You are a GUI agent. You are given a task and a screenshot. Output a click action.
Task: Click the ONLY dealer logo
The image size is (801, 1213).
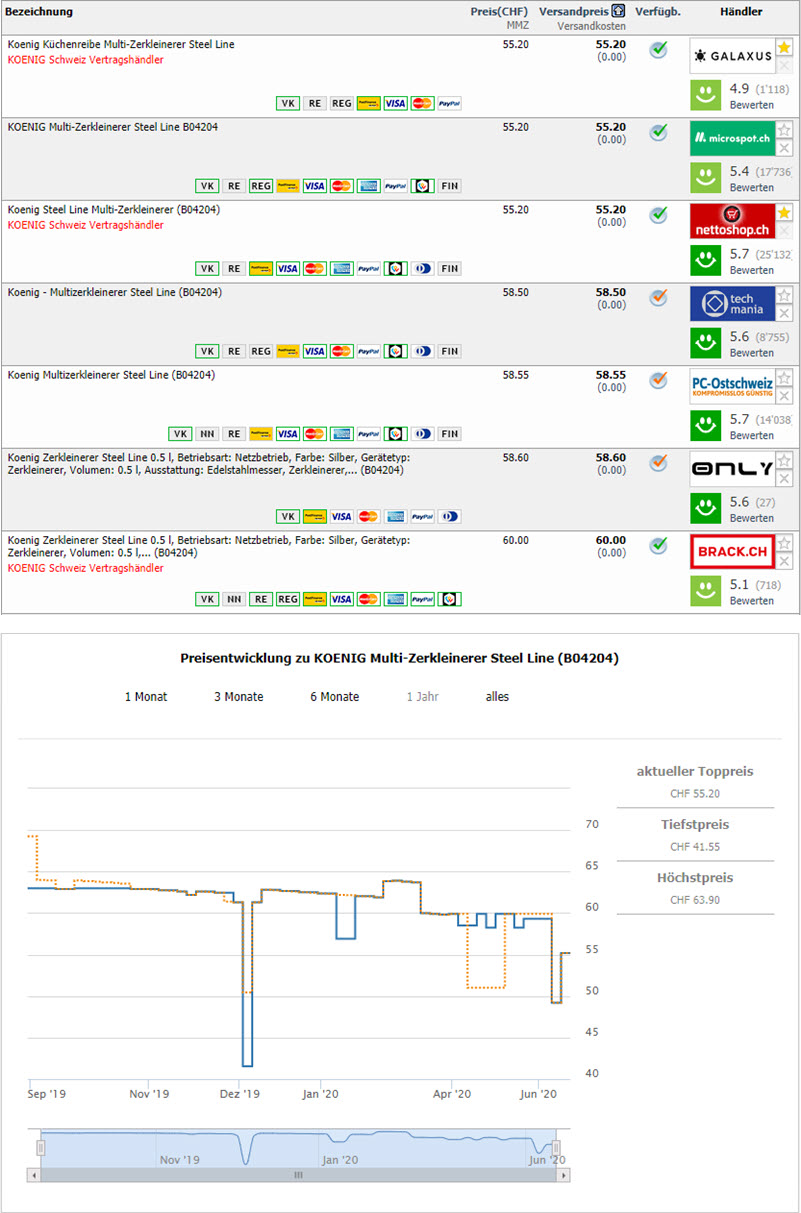[x=732, y=469]
